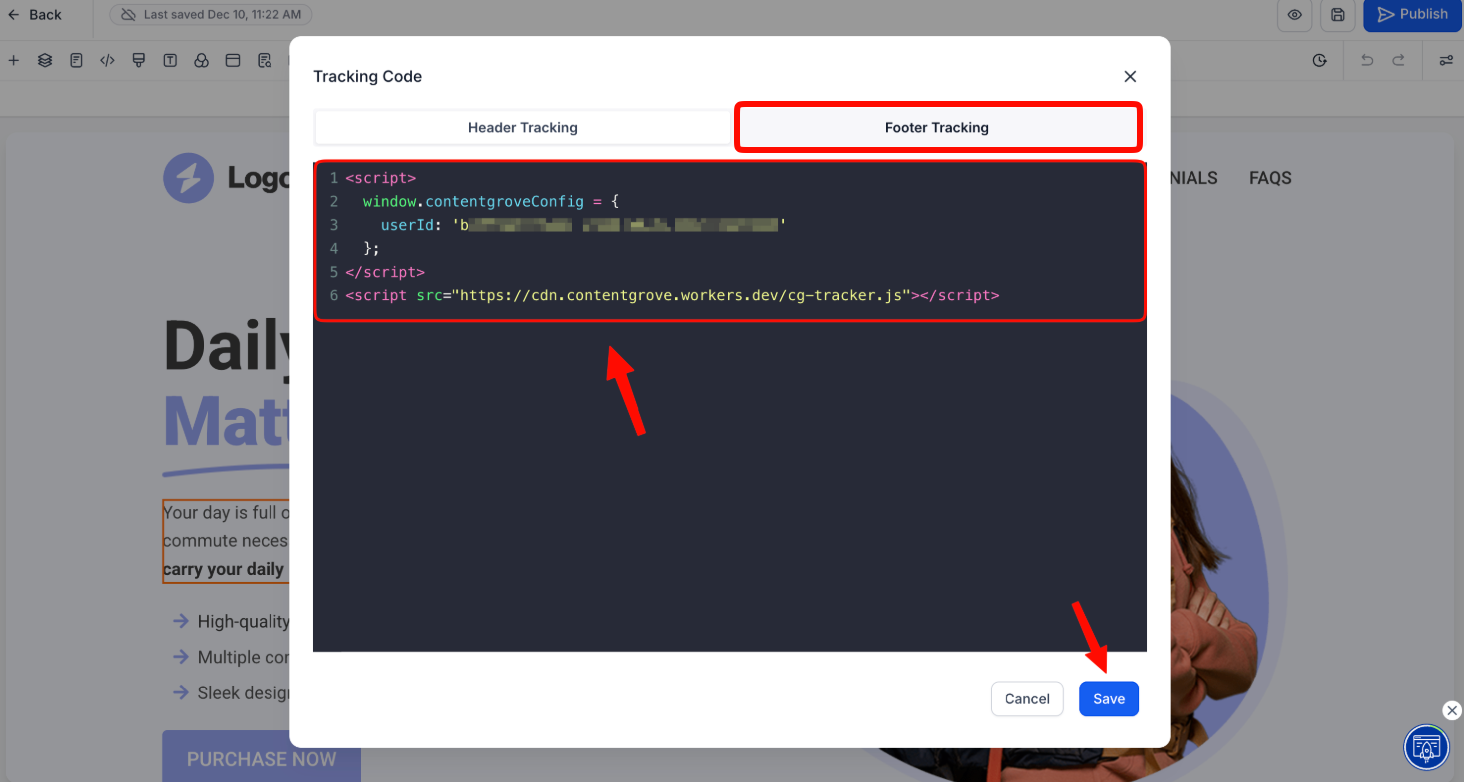This screenshot has height=782, width=1464.
Task: Click the userId line in code editor
Action: tap(583, 225)
